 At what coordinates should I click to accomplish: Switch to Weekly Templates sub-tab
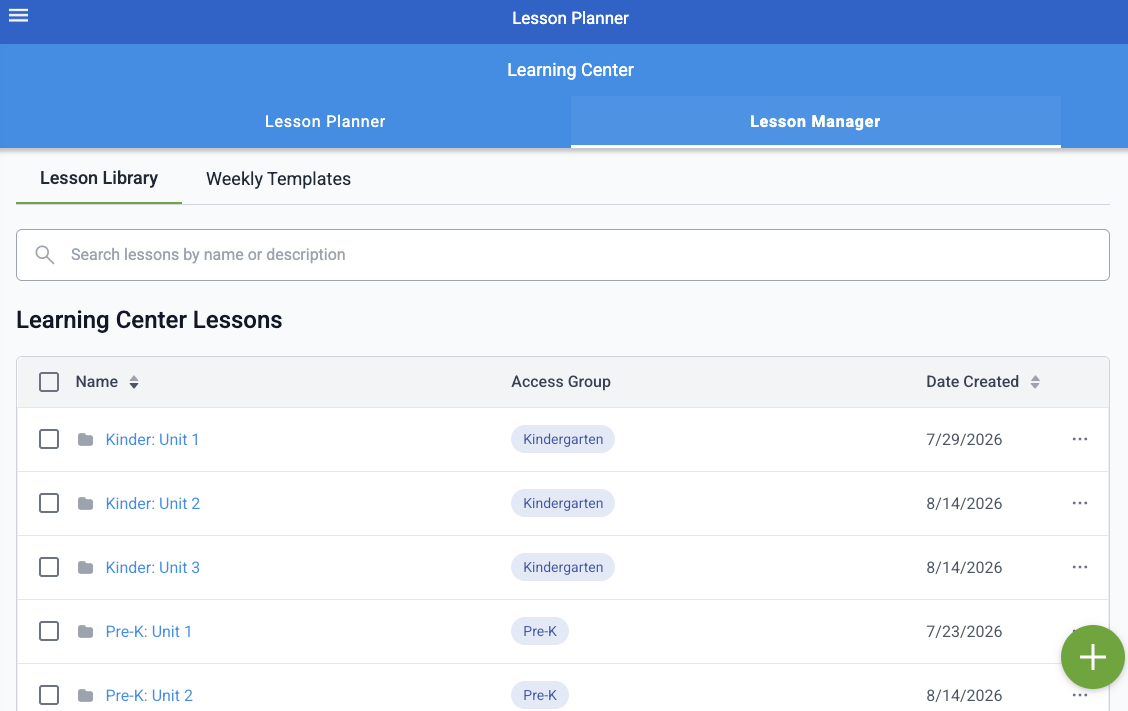coord(278,178)
